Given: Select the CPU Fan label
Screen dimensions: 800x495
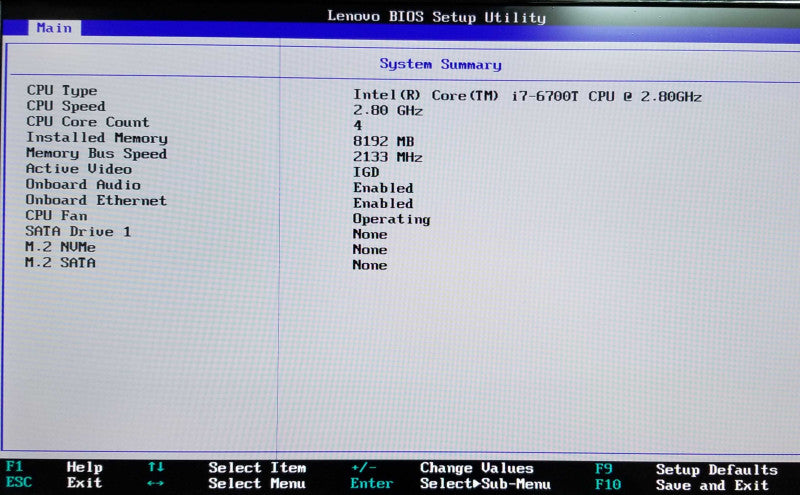Looking at the screenshot, I should (x=57, y=215).
